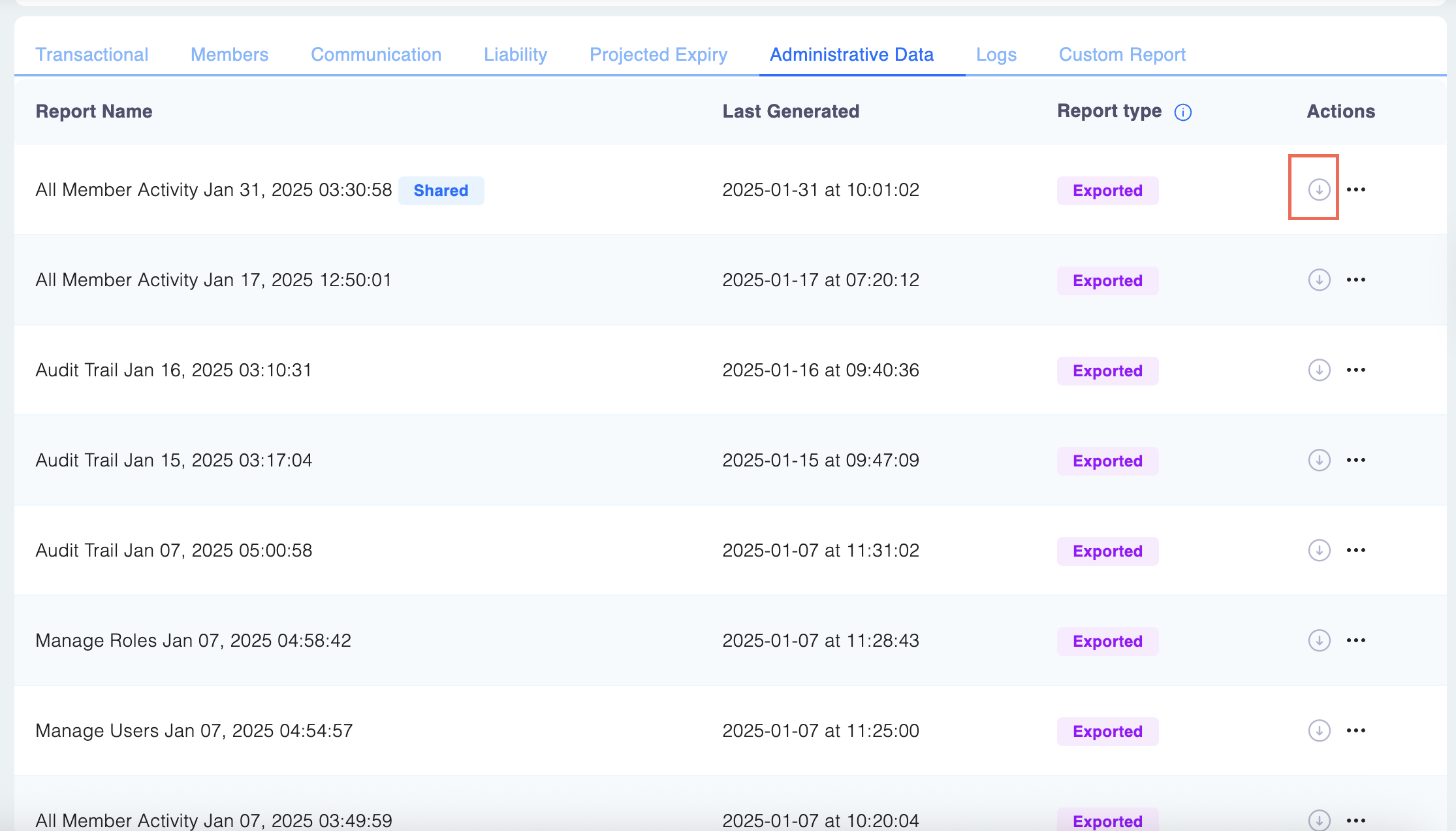Go to the Projected Expiry tab

pos(658,54)
